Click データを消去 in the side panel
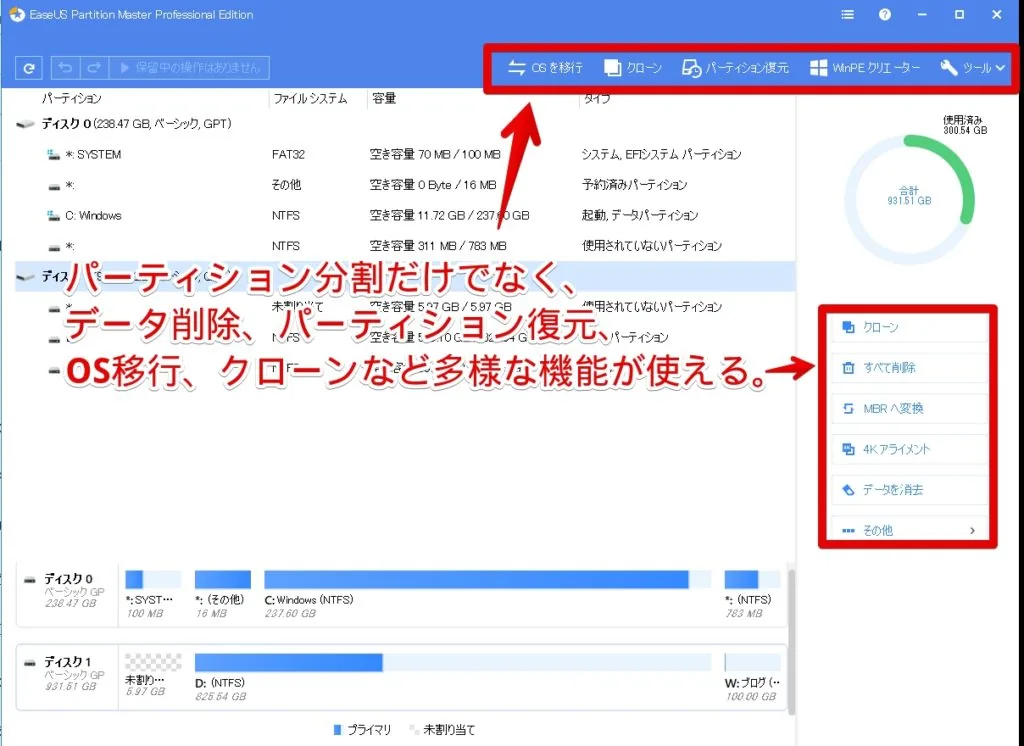This screenshot has height=746, width=1024. pos(909,489)
